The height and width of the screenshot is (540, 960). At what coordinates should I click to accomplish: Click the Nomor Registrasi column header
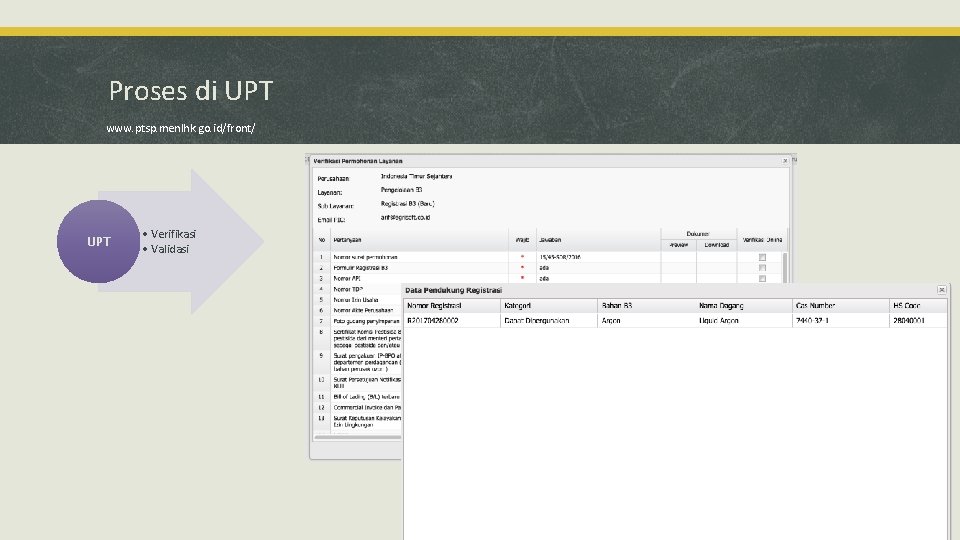coord(452,306)
